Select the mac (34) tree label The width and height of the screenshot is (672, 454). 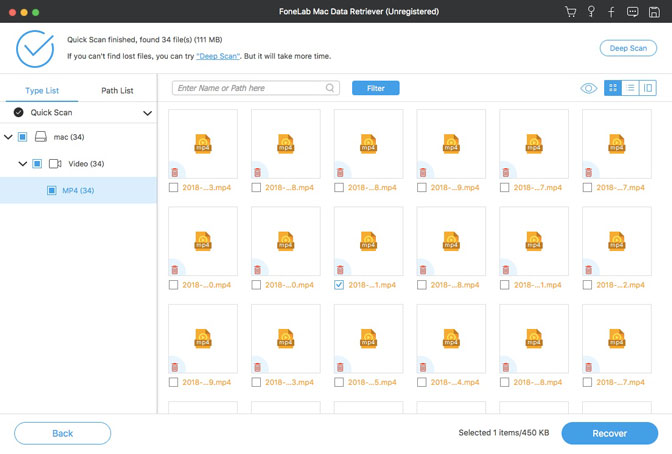pos(69,137)
